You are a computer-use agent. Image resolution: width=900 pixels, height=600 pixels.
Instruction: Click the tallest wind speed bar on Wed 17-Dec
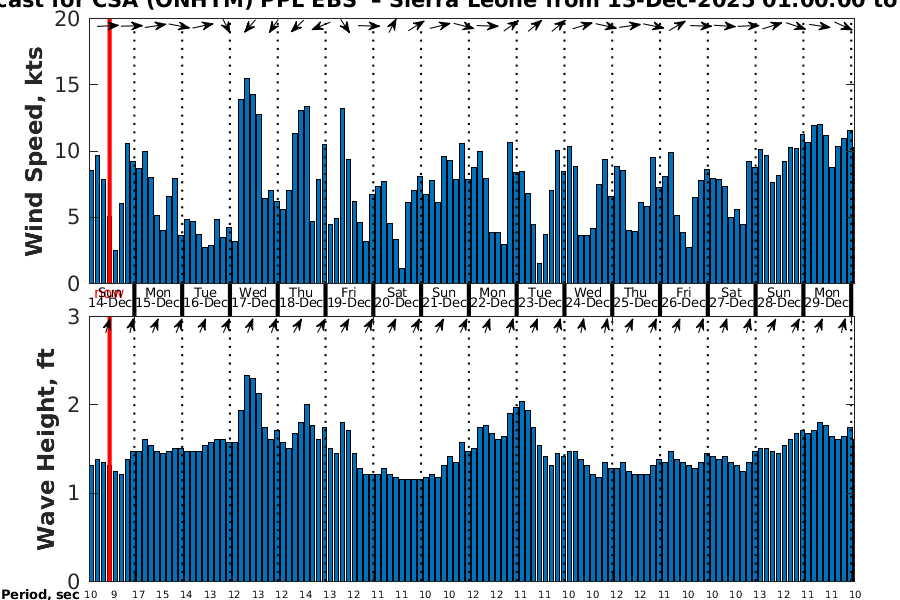[x=247, y=180]
